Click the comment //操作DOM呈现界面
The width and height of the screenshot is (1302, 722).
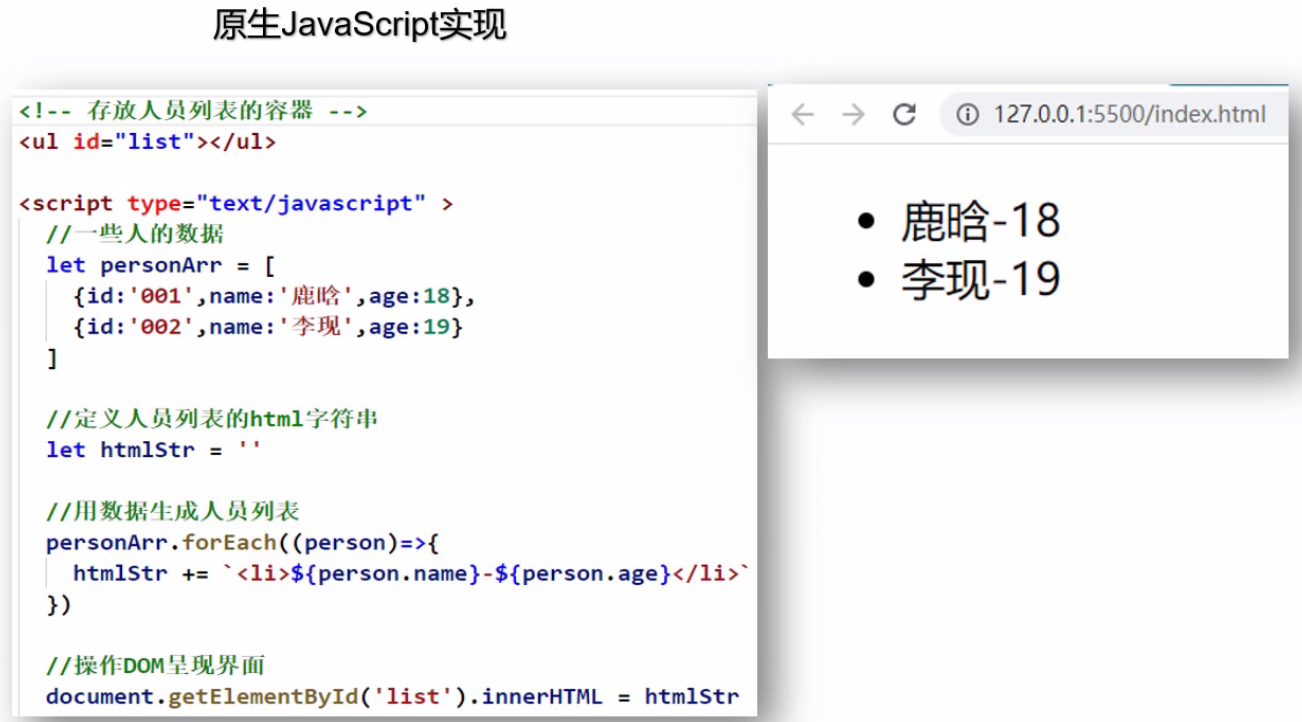pyautogui.click(x=155, y=666)
